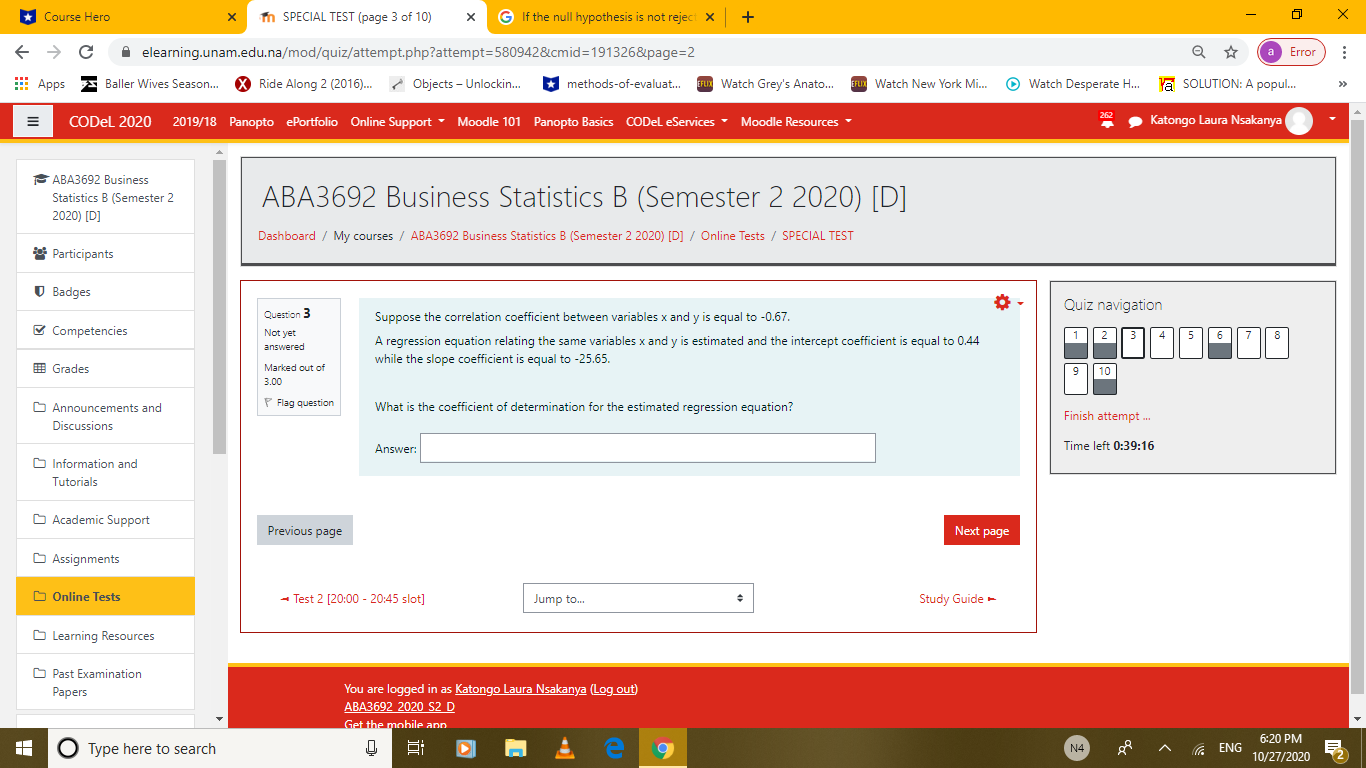
Task: Jump to quiz question 10
Action: click(1105, 379)
